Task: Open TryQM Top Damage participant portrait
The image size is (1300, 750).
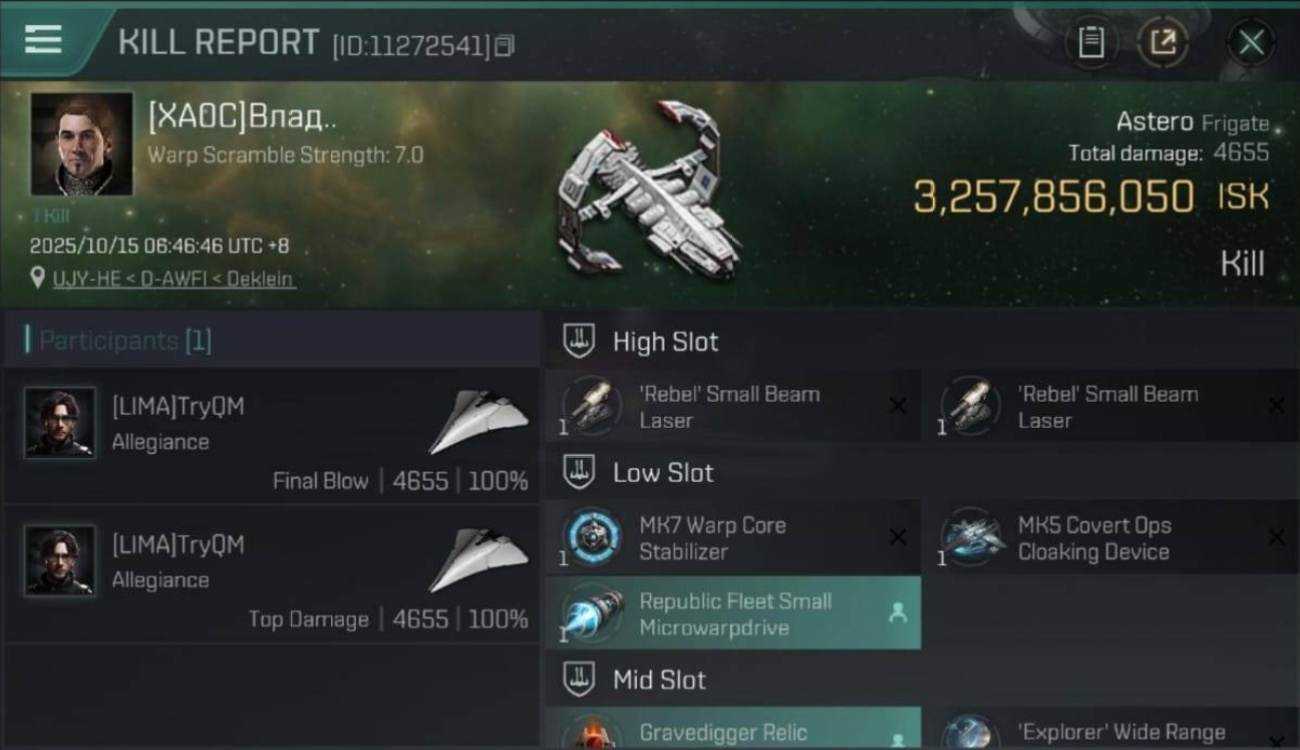Action: coord(60,561)
